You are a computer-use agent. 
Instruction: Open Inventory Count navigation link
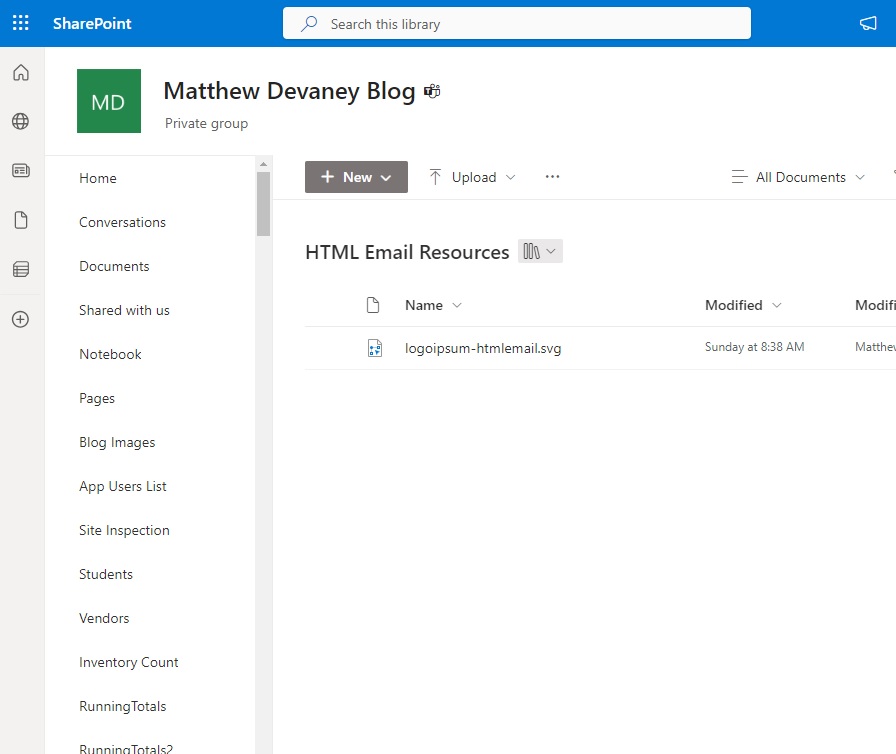pyautogui.click(x=129, y=662)
